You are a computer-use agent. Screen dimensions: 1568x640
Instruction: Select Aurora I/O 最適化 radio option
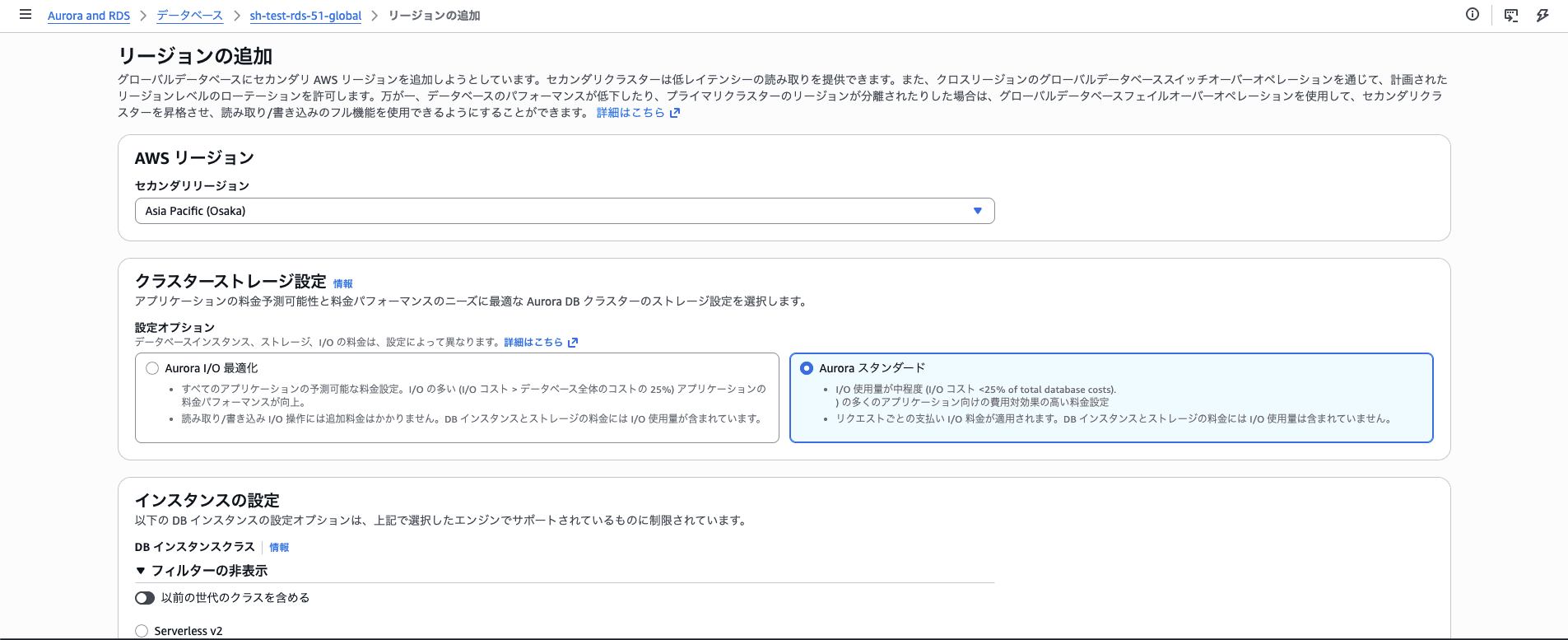click(152, 368)
